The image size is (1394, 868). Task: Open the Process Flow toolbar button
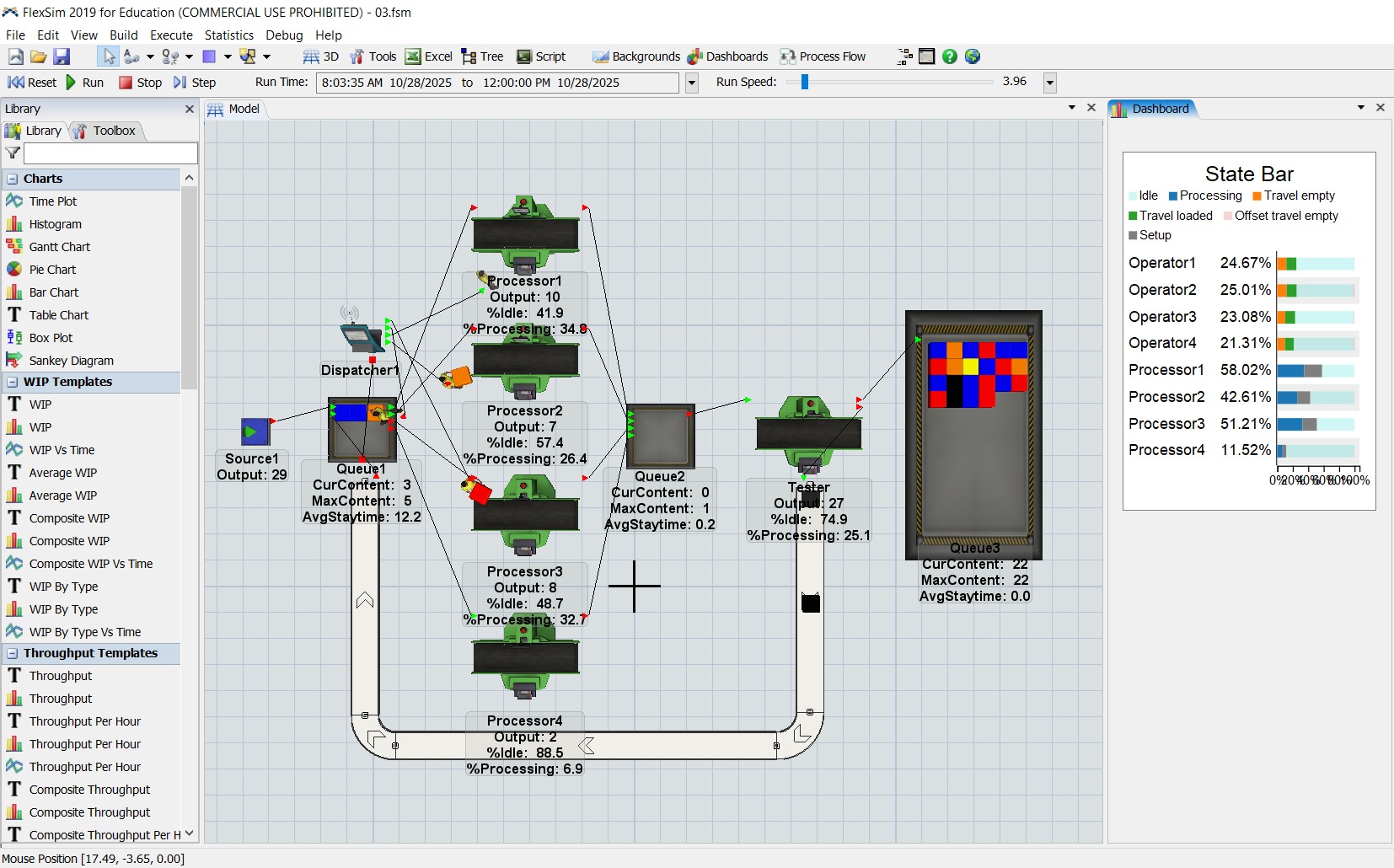(x=823, y=56)
